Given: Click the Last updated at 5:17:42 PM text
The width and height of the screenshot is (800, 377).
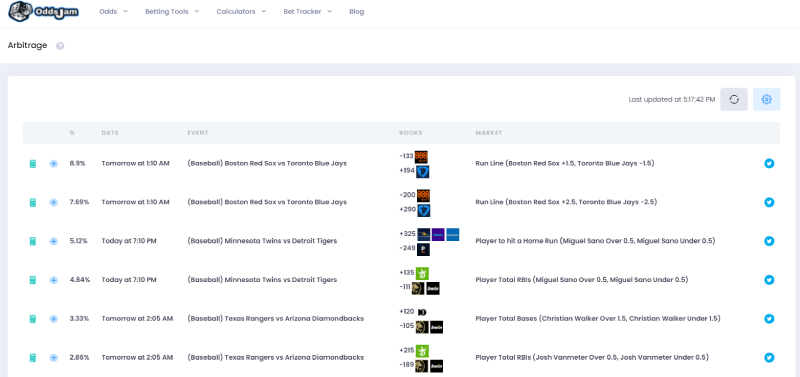Looking at the screenshot, I should pyautogui.click(x=672, y=99).
